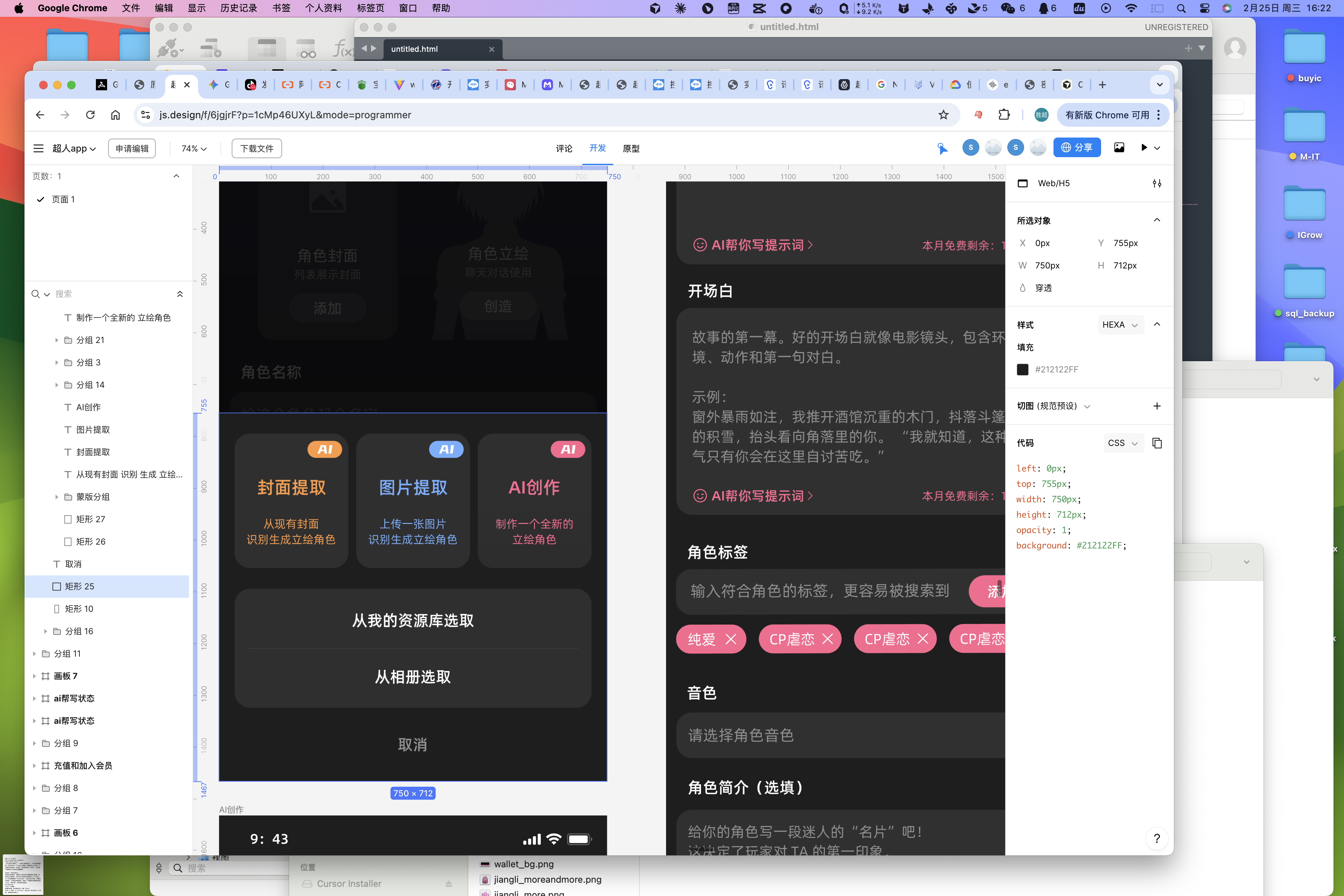The height and width of the screenshot is (896, 1344).
Task: Copy the CSS code with copy icon
Action: [x=1157, y=443]
